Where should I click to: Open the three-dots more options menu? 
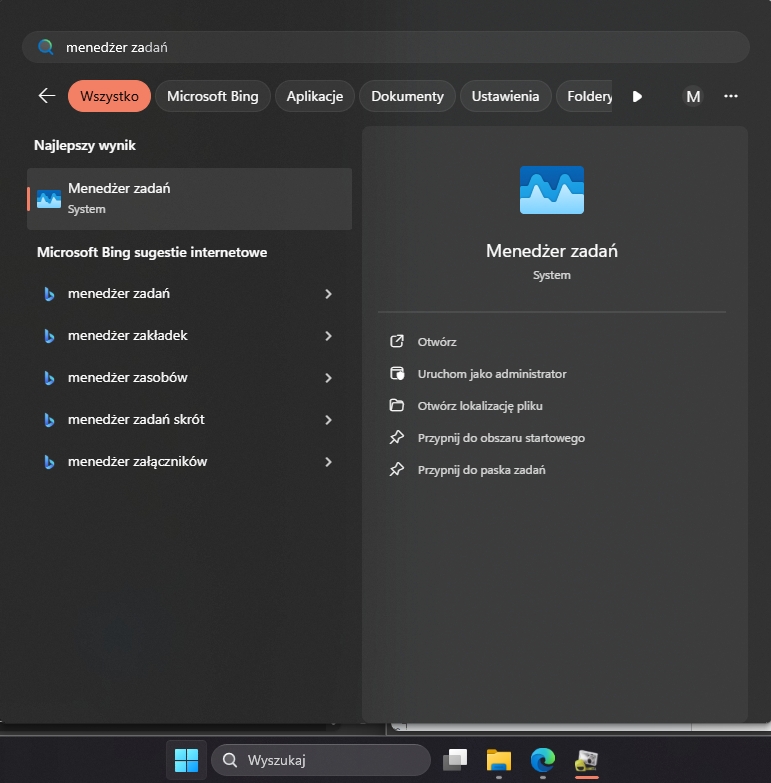[730, 96]
